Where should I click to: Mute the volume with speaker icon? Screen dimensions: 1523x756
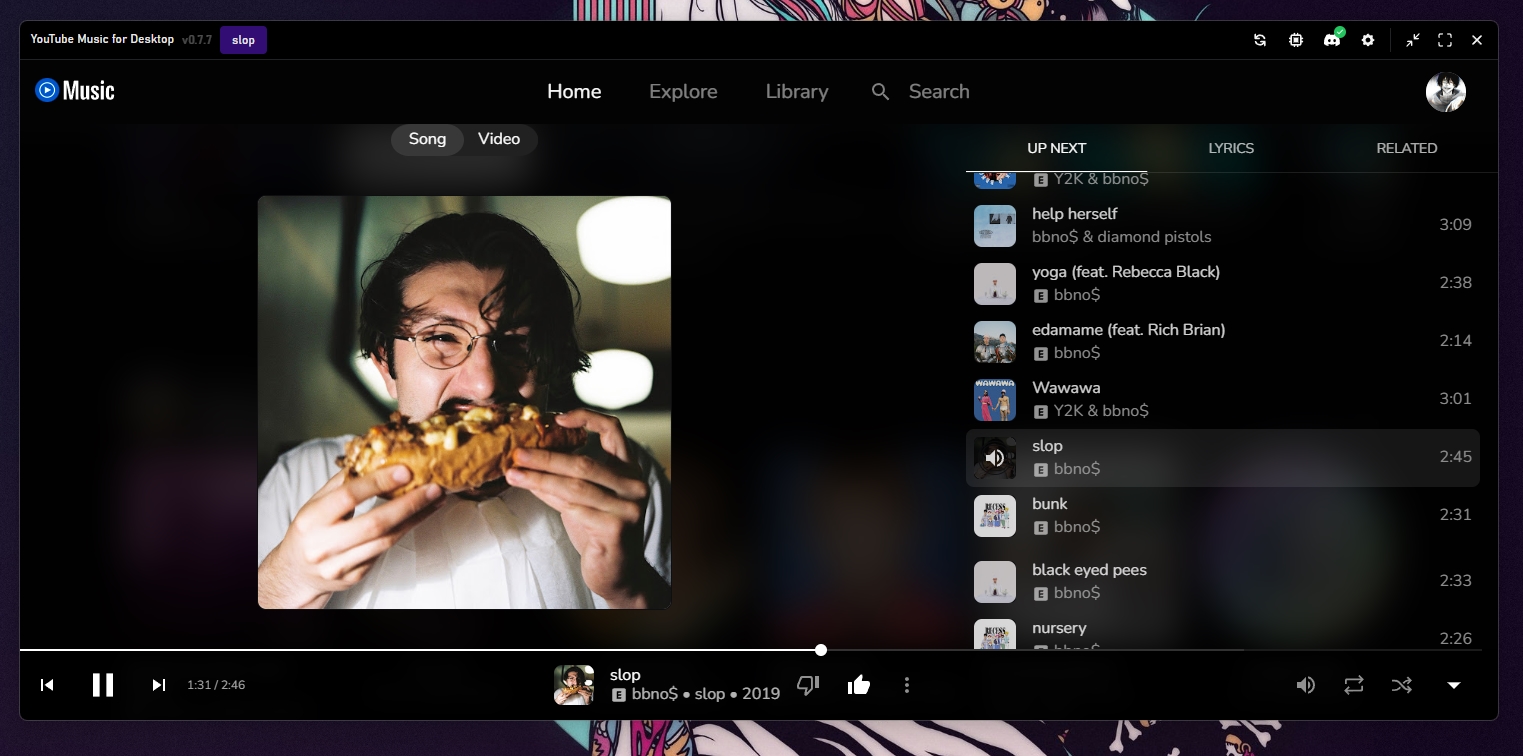point(1306,685)
